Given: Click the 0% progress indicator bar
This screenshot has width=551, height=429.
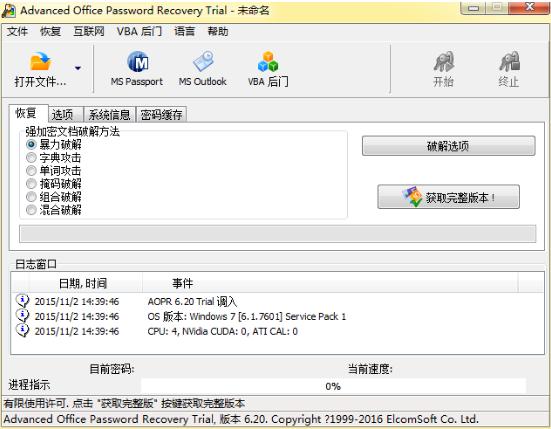Looking at the screenshot, I should [x=333, y=386].
